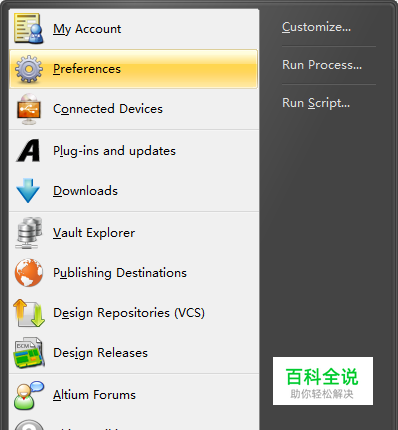Screen dimensions: 398x430
Task: Click the Connected Devices USB monitor icon
Action: (29, 109)
